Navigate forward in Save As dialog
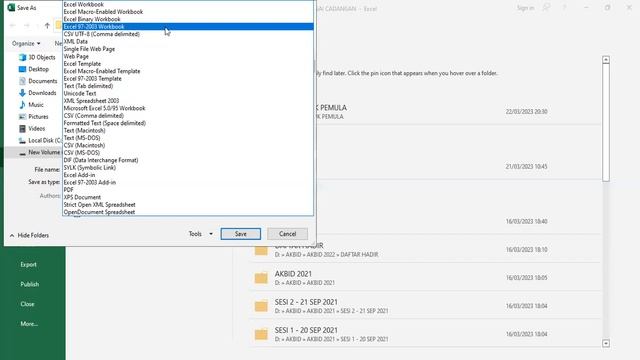Viewport: 640px width, 360px height. pos(27,26)
